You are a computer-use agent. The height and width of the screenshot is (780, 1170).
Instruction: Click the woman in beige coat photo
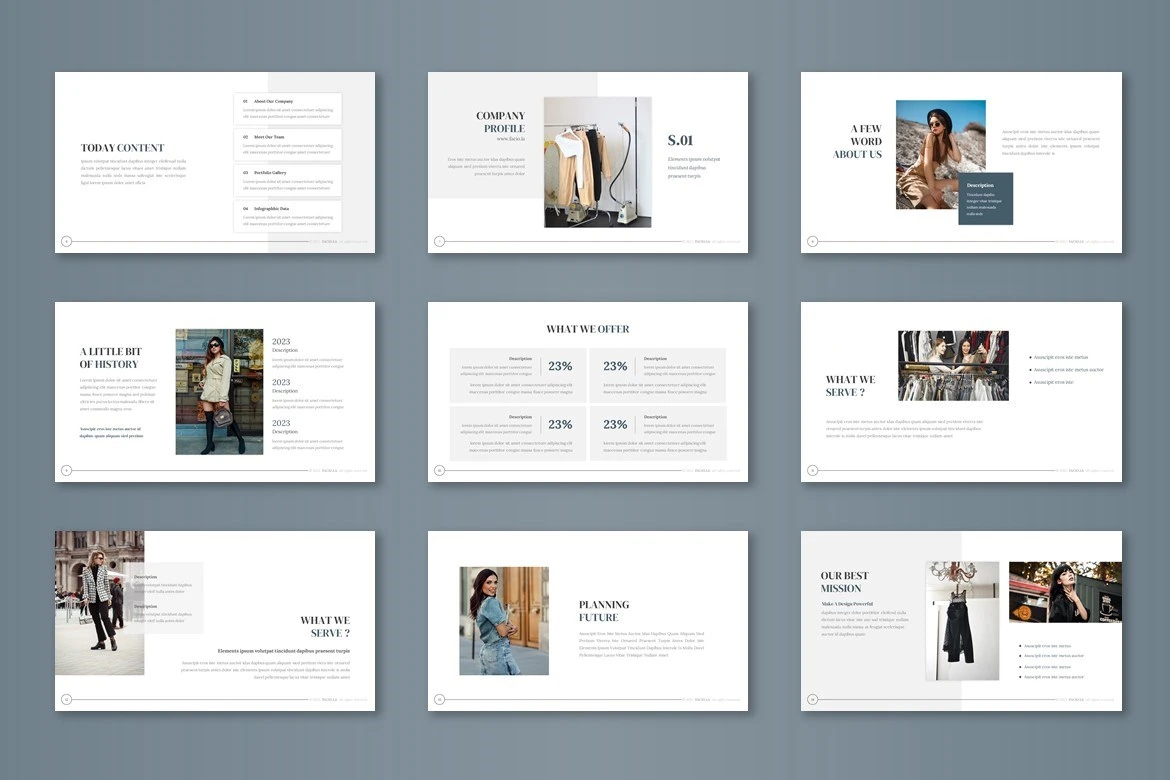click(x=219, y=392)
